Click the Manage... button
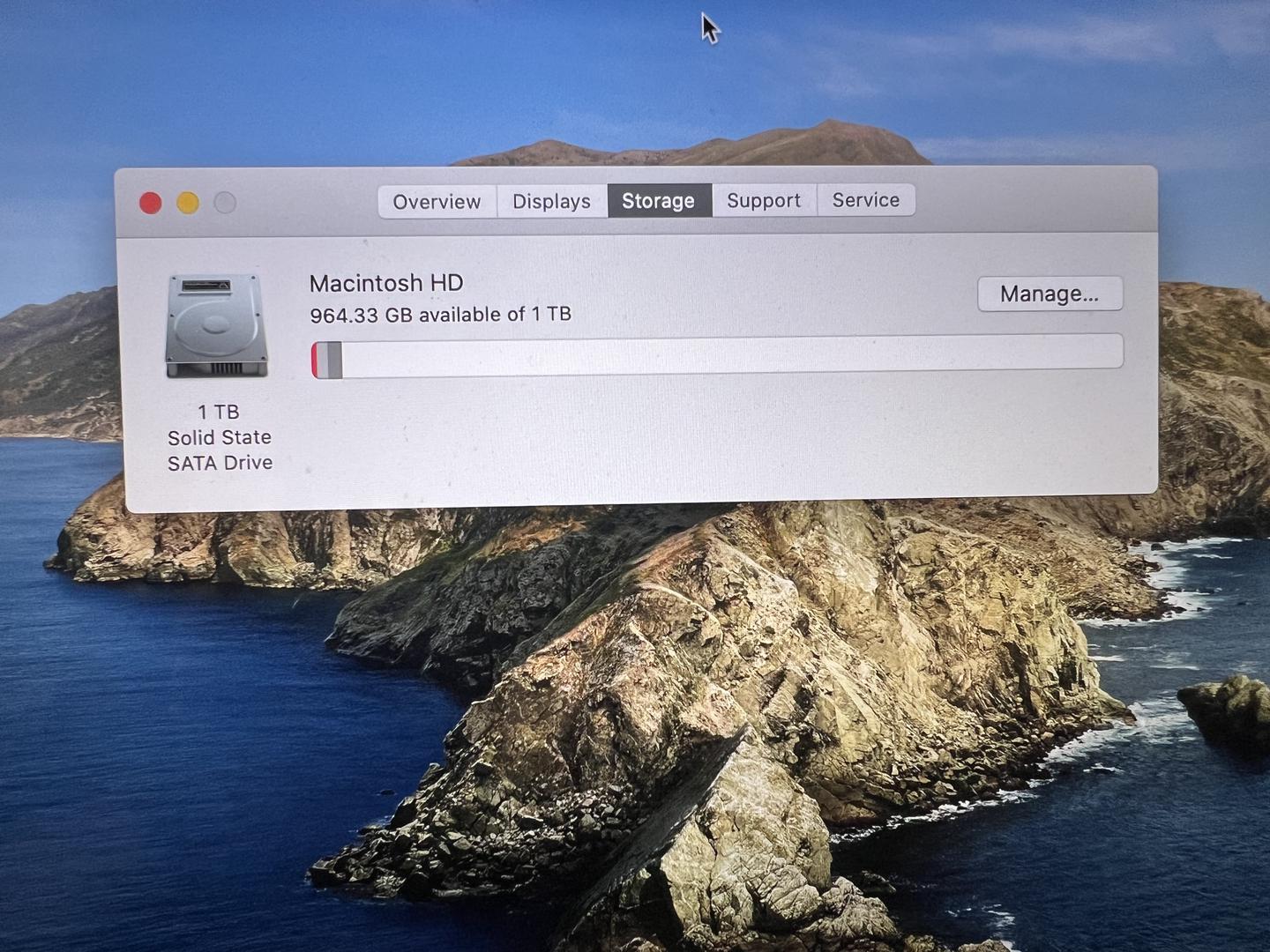1270x952 pixels. 1050,294
